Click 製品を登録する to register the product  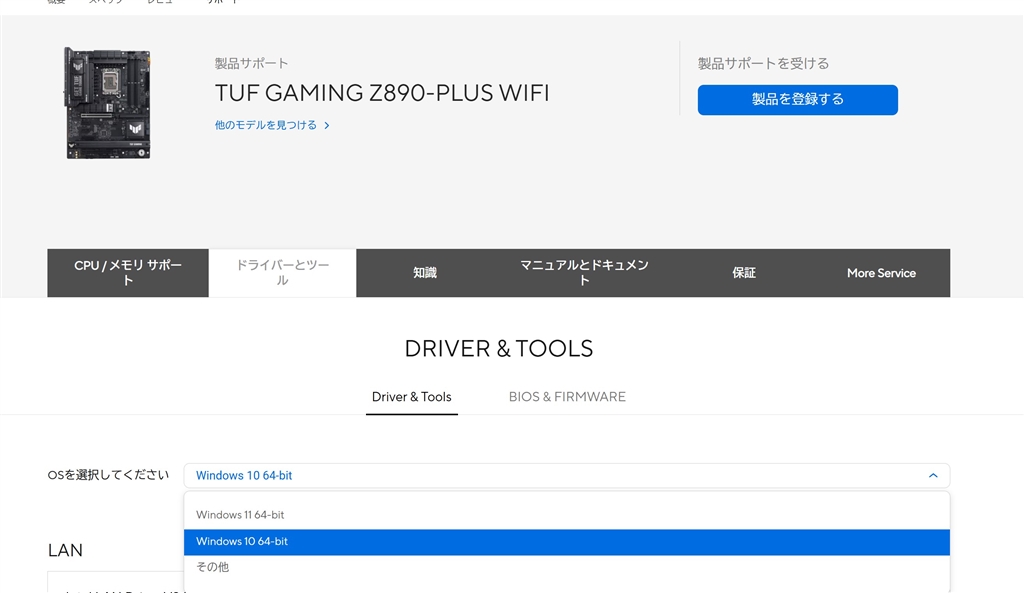pos(797,100)
